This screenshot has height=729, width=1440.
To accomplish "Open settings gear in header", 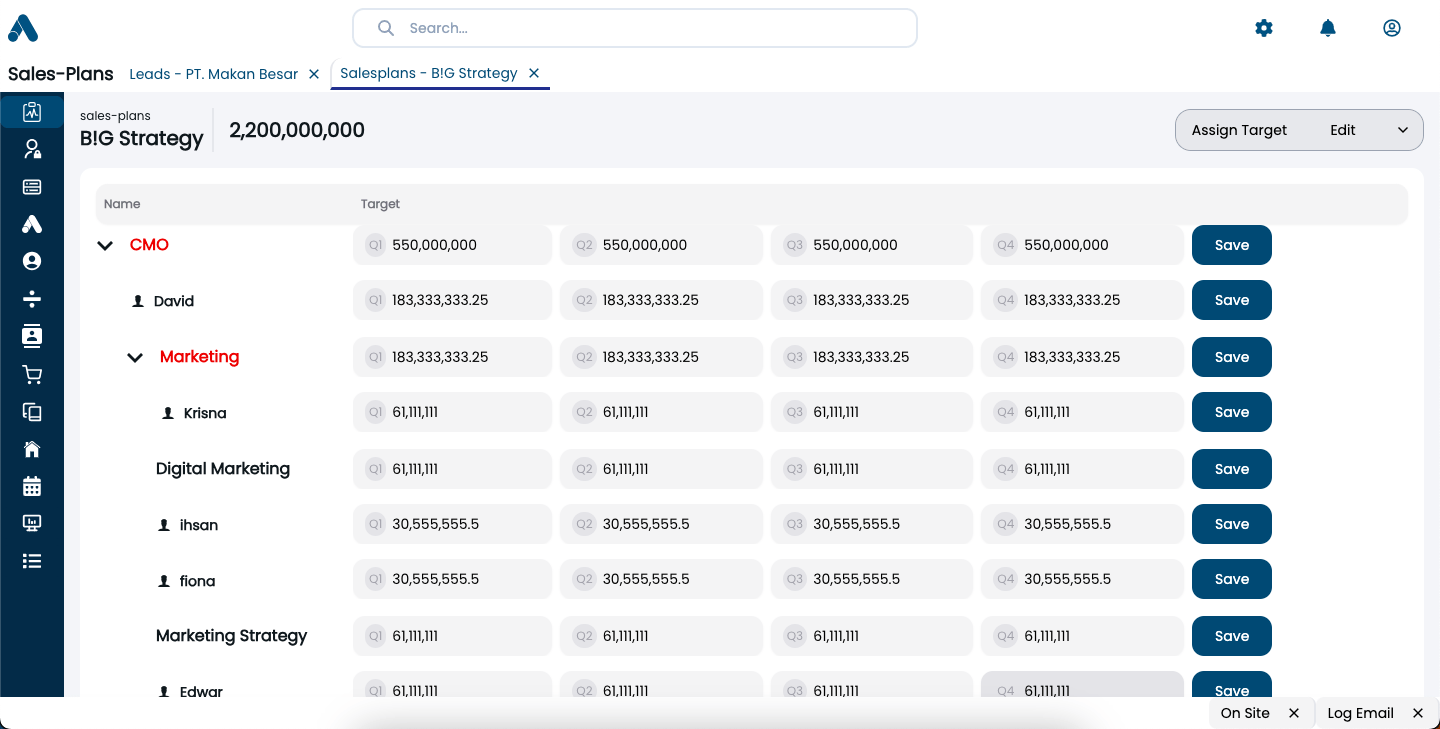I will [1264, 28].
